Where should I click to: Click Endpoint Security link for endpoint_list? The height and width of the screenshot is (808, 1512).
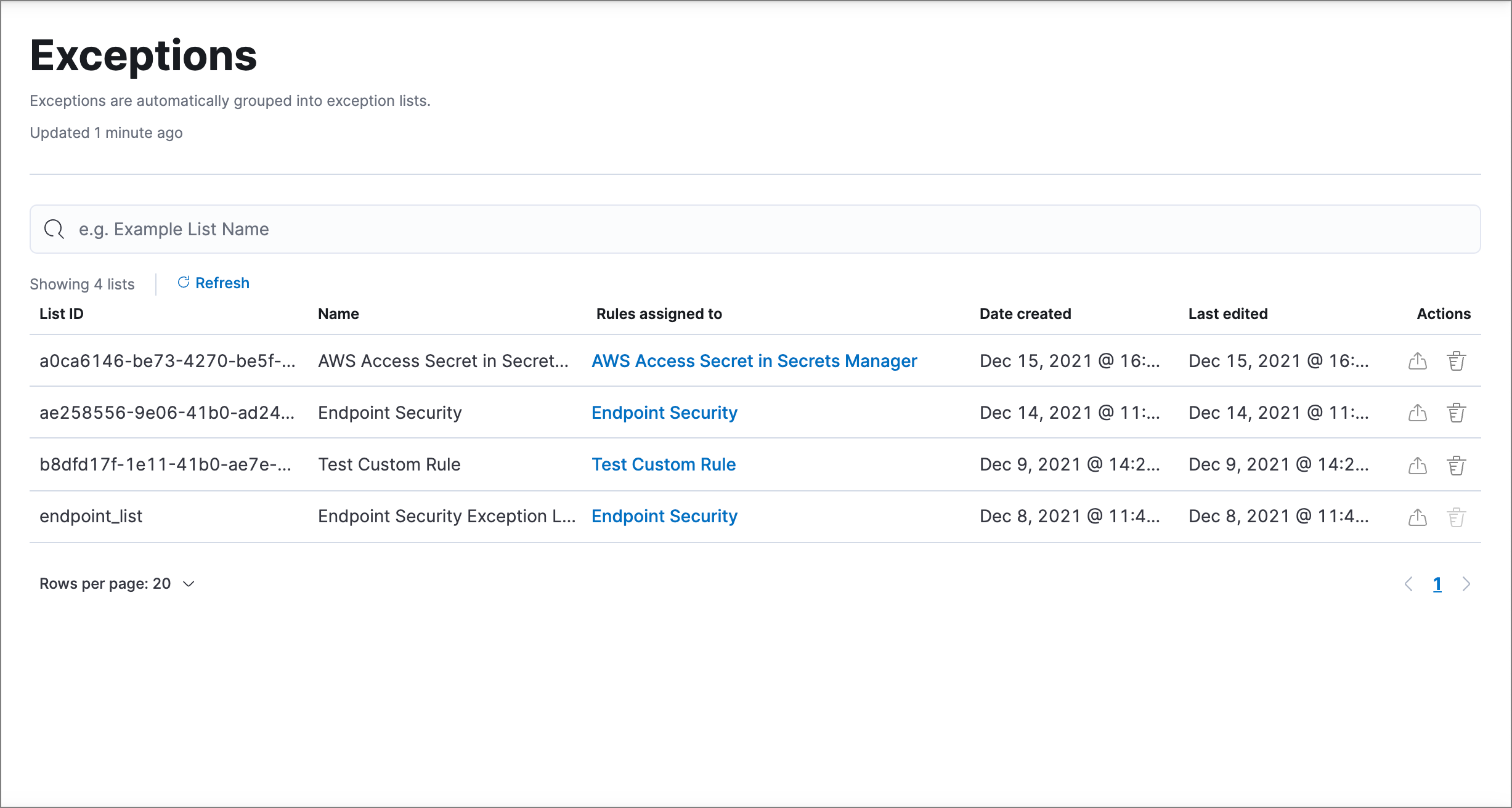point(665,515)
